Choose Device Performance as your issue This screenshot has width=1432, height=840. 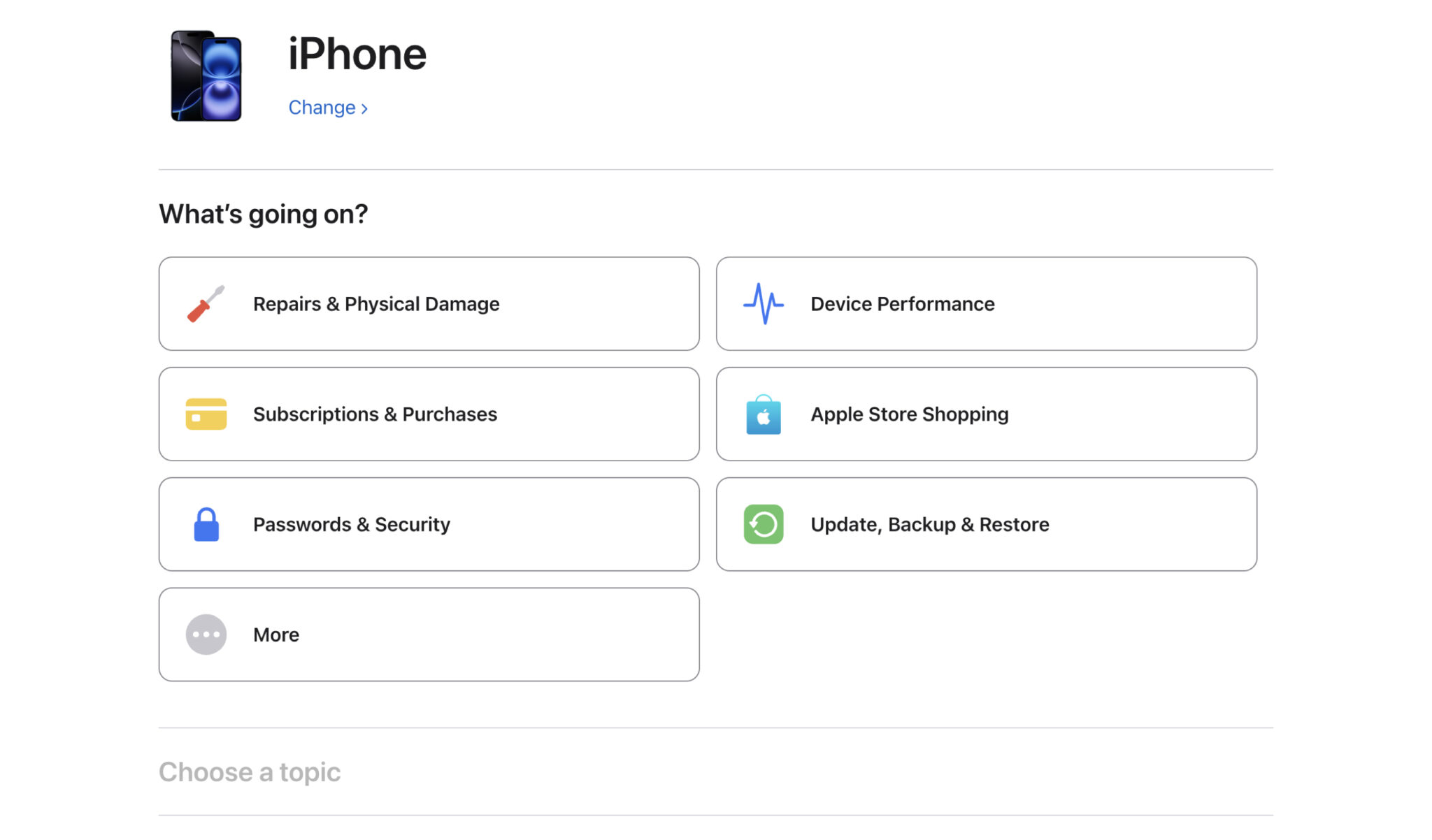[x=986, y=303]
